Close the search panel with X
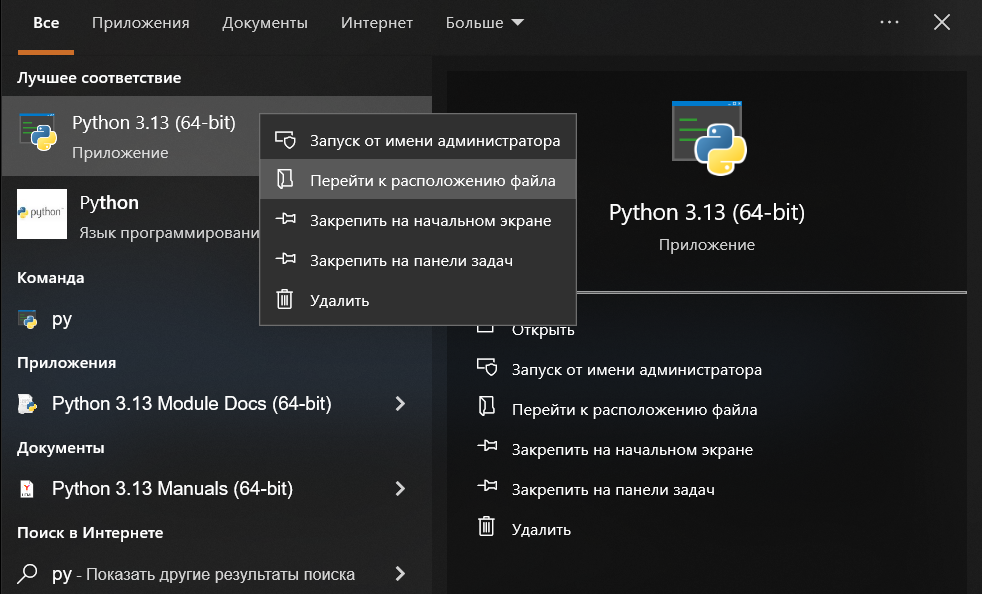 (941, 23)
